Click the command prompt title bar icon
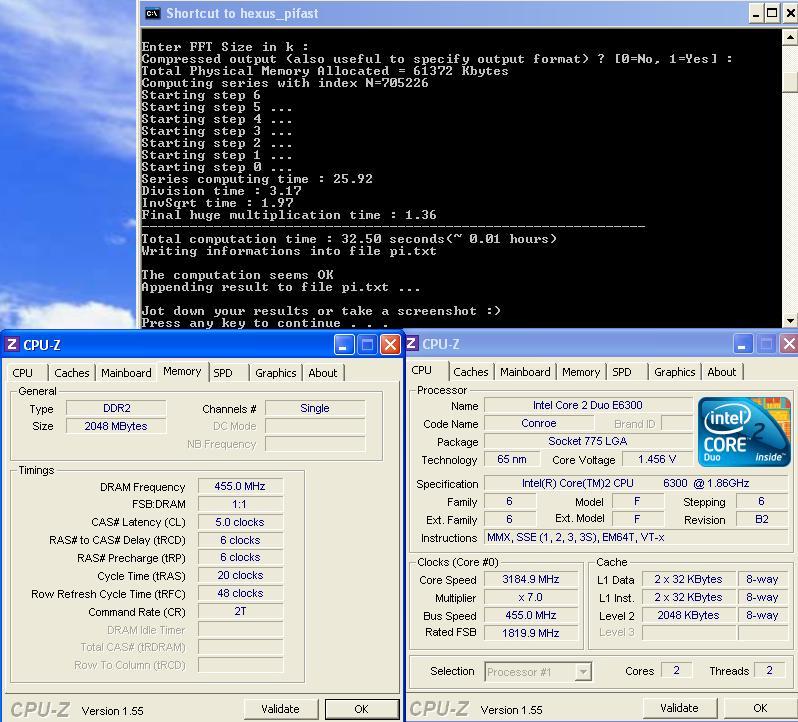This screenshot has height=722, width=798. [152, 13]
